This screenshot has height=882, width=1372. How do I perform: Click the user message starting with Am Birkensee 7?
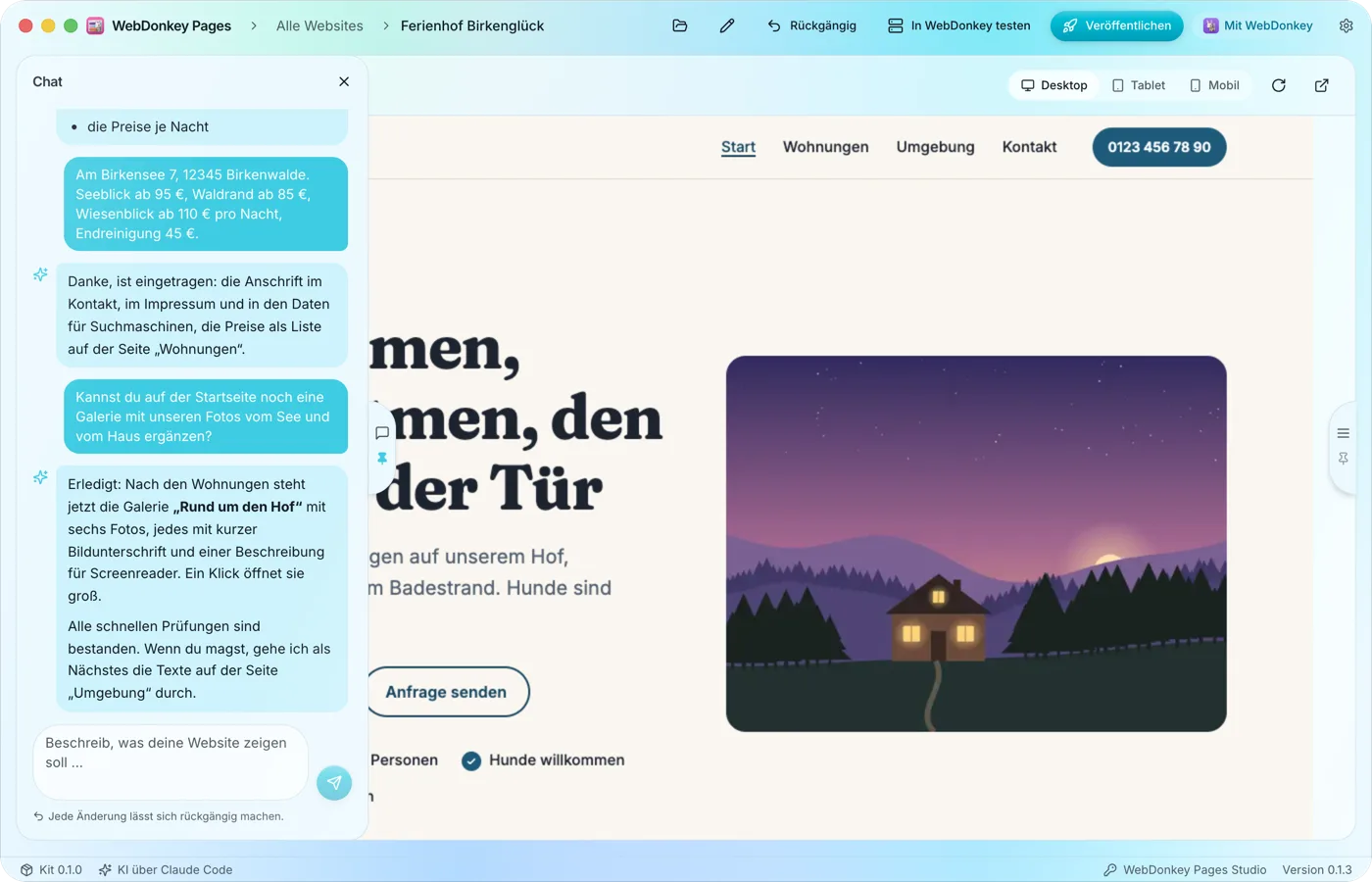pyautogui.click(x=206, y=204)
